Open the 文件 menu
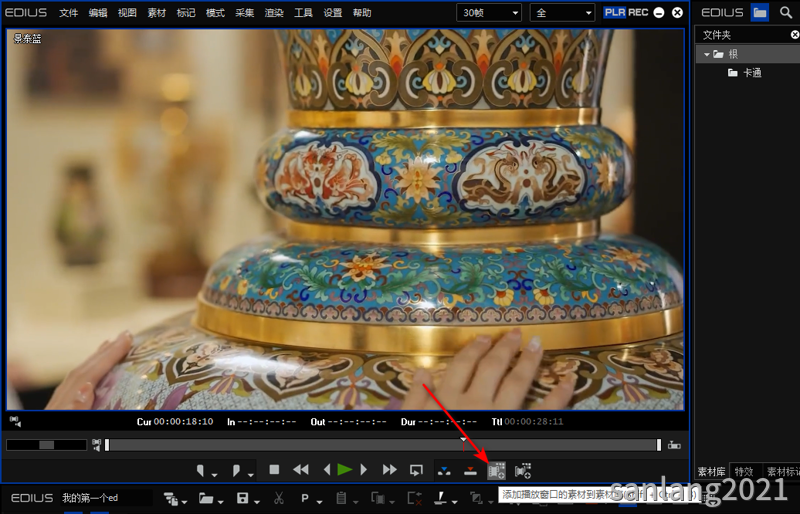Viewport: 800px width, 514px height. [68, 13]
